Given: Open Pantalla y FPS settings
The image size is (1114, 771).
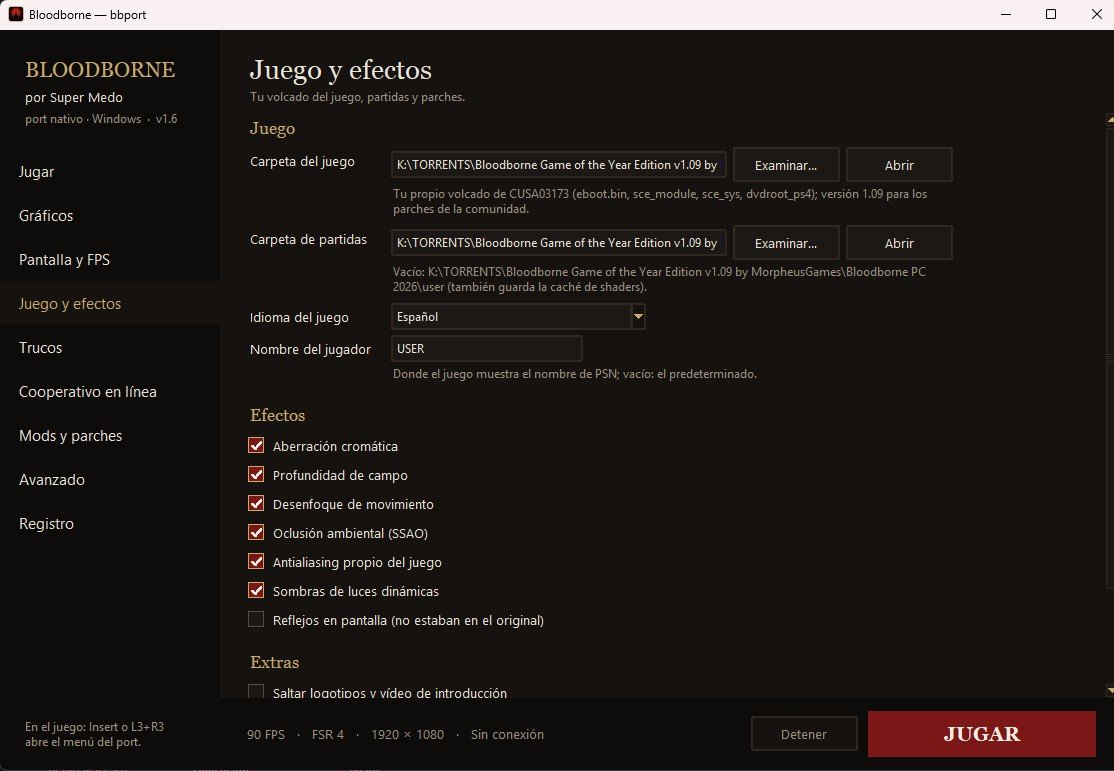Looking at the screenshot, I should 110,260.
